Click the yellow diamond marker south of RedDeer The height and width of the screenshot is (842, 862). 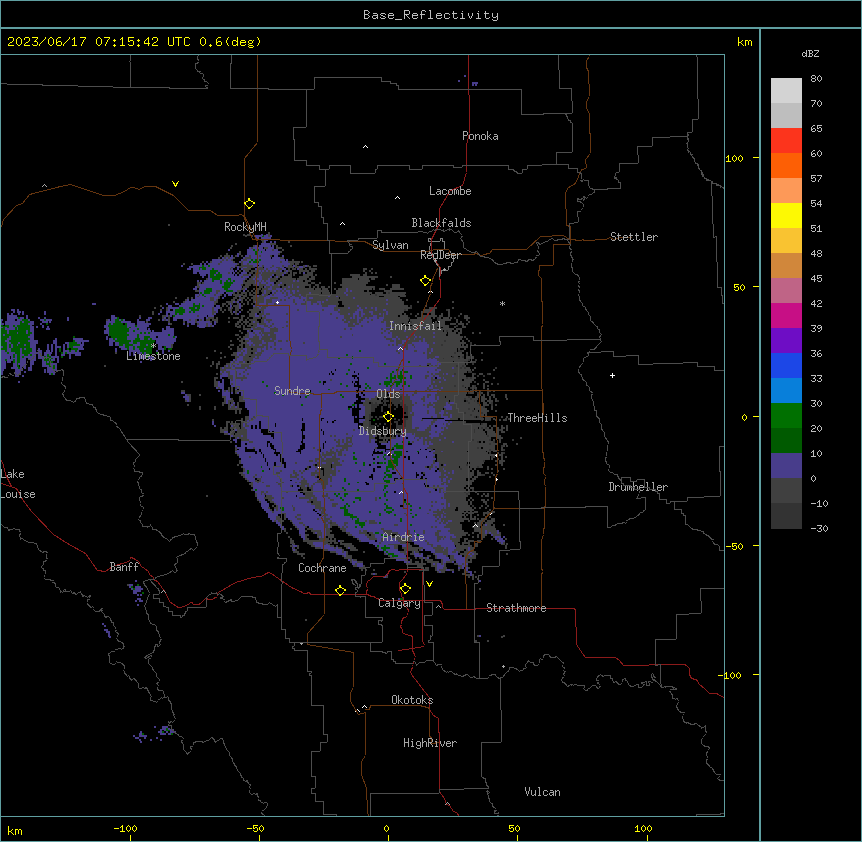click(x=426, y=281)
